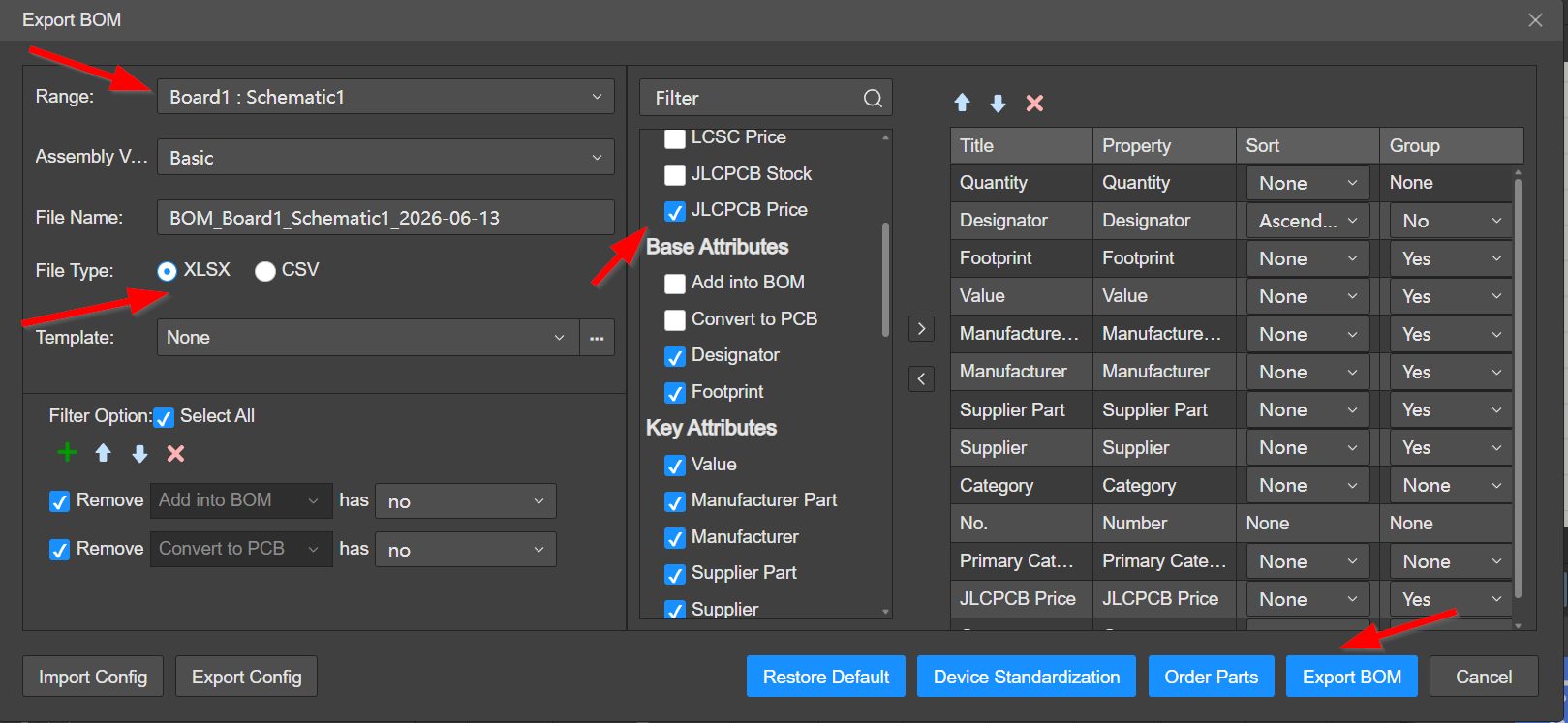Click the Export BOM button
The width and height of the screenshot is (1568, 723).
[x=1352, y=677]
